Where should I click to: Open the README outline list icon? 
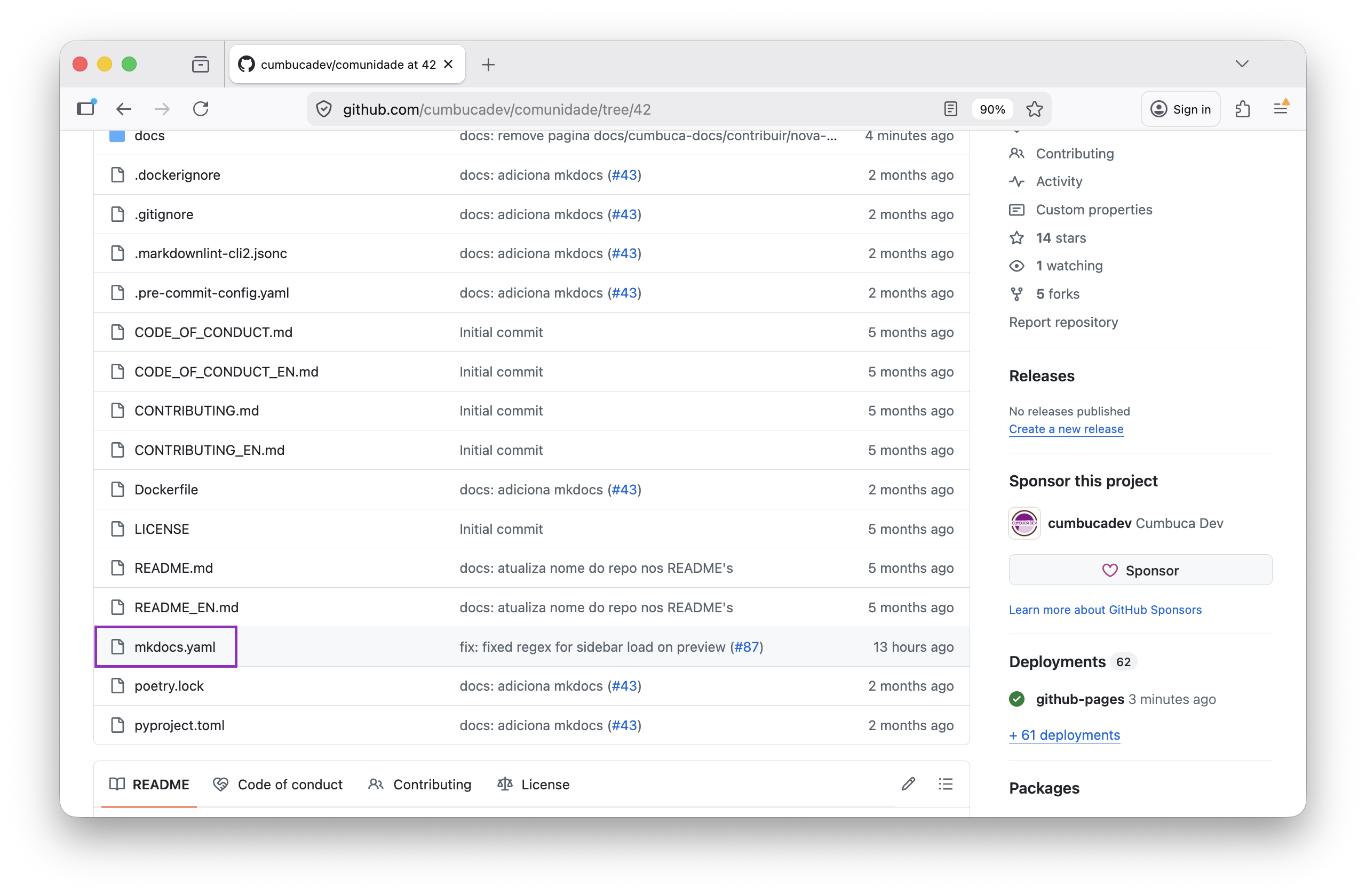pyautogui.click(x=946, y=784)
